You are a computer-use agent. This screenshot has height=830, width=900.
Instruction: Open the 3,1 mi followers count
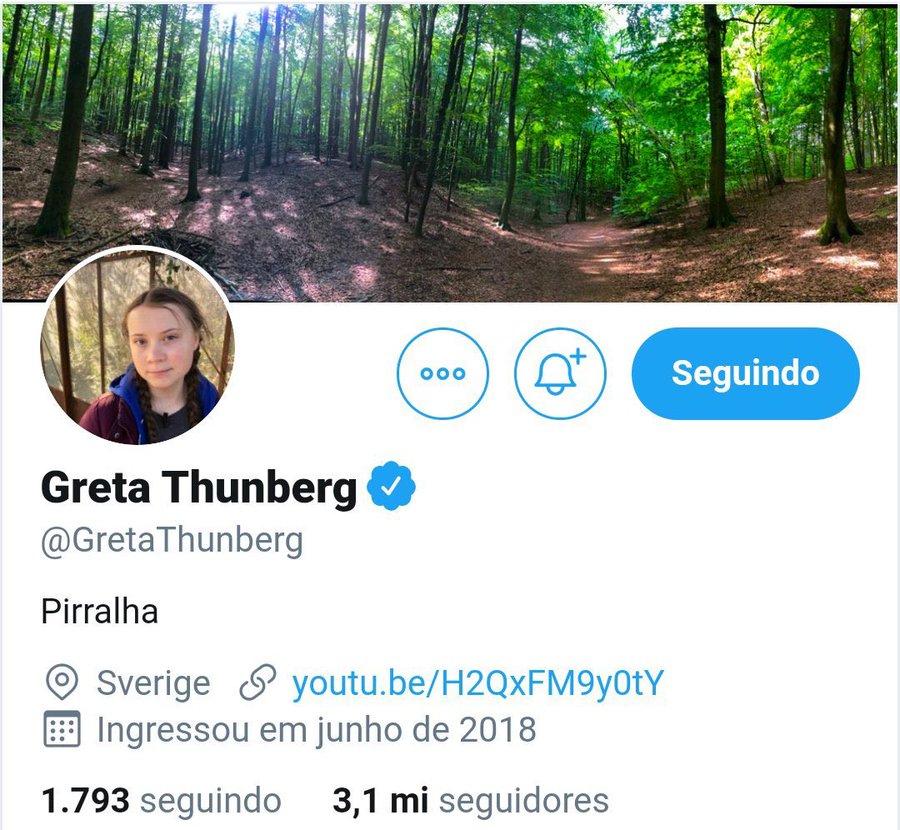click(380, 801)
